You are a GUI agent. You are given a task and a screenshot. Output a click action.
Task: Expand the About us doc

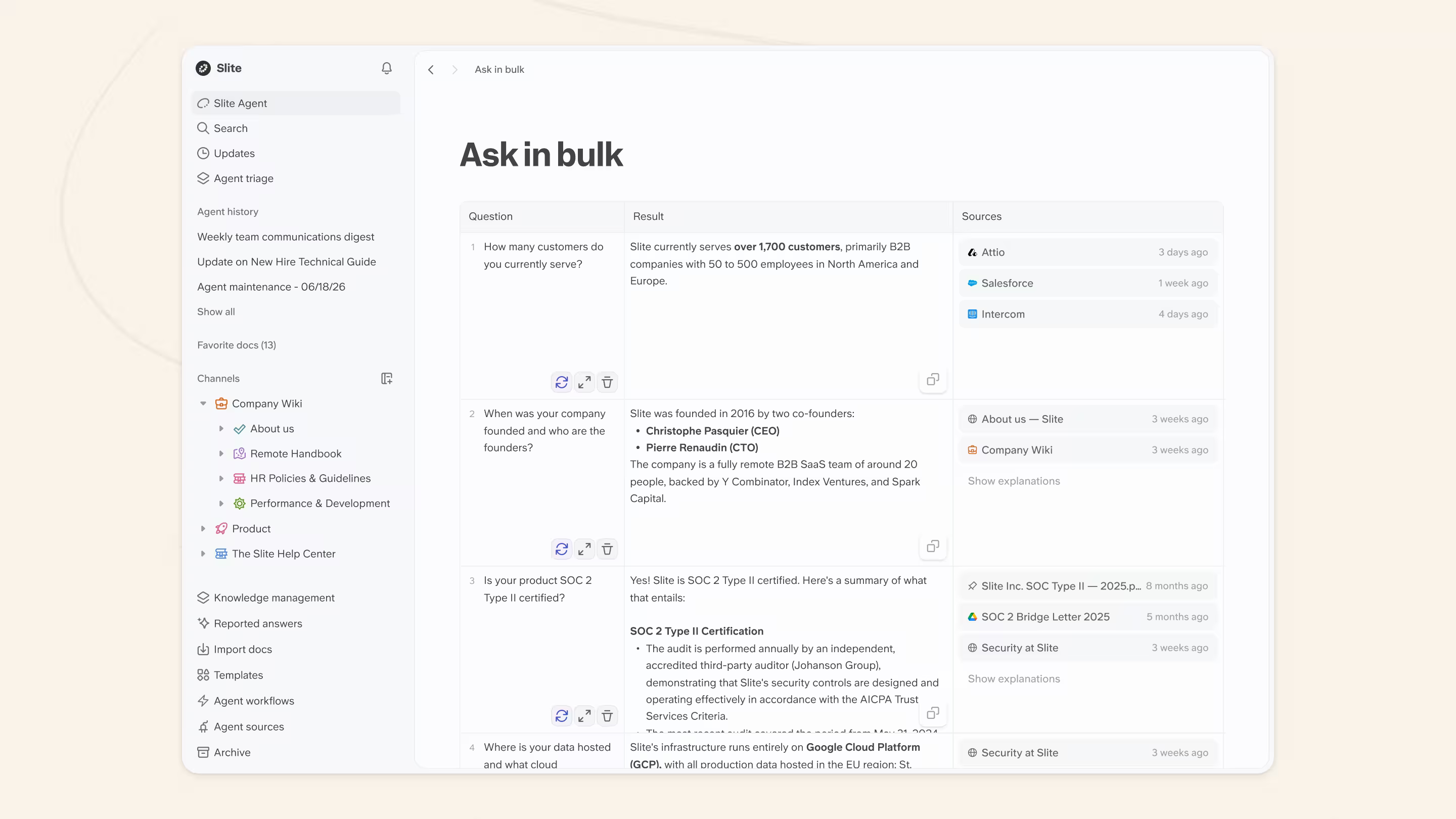click(221, 429)
